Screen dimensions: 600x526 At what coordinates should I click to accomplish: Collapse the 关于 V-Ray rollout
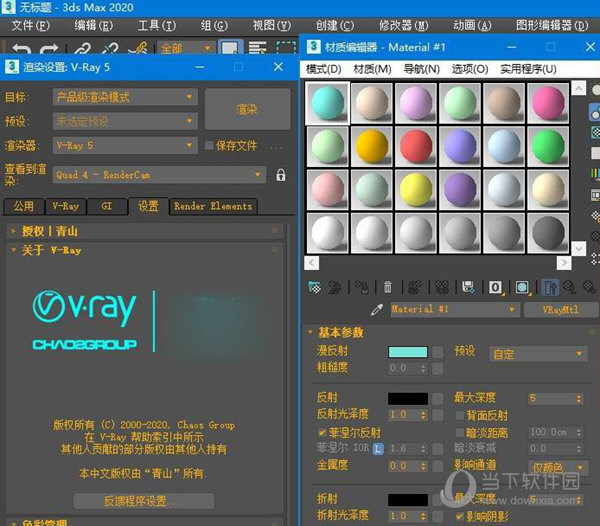tap(145, 251)
